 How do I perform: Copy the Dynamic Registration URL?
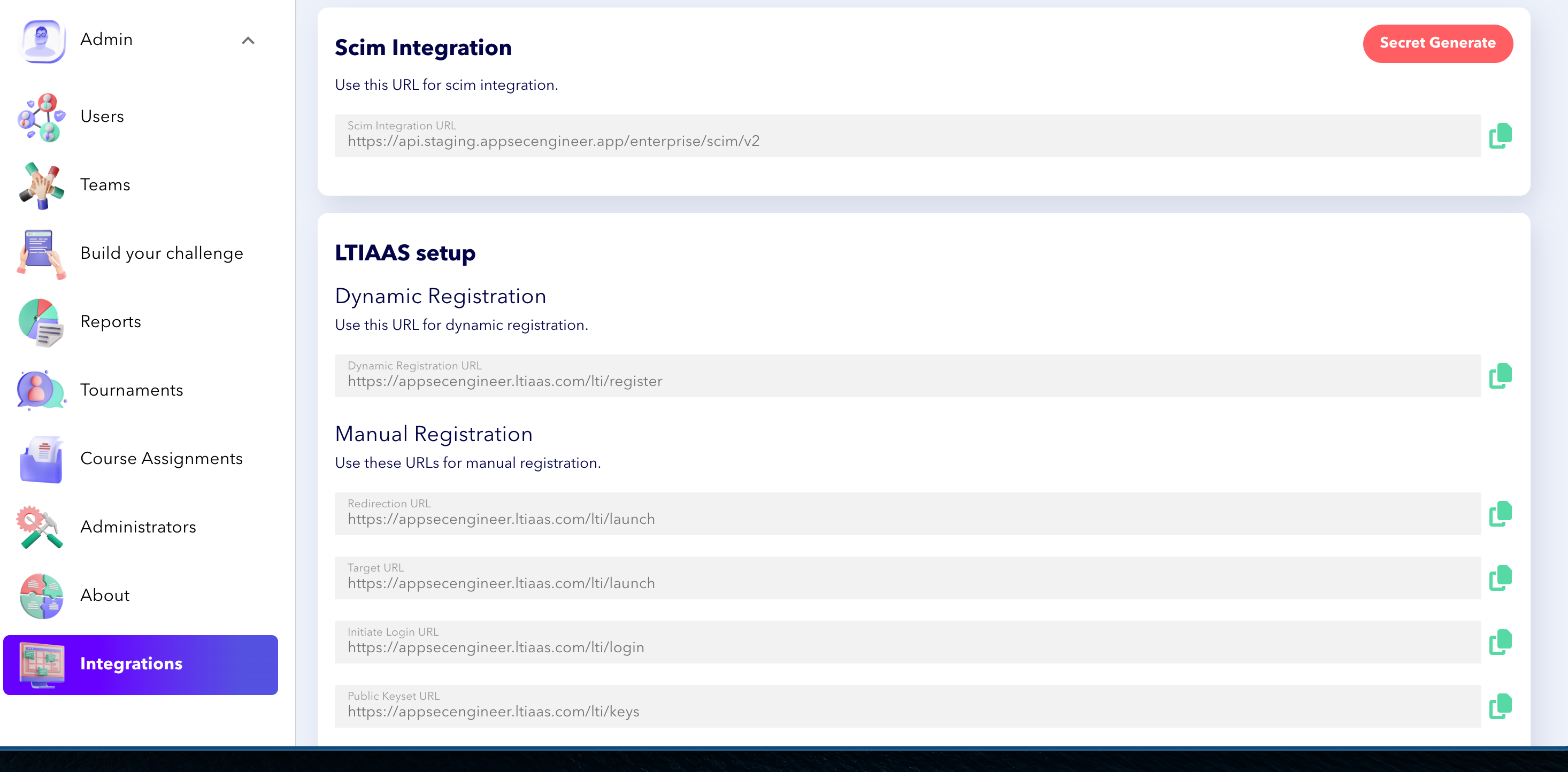click(1501, 375)
